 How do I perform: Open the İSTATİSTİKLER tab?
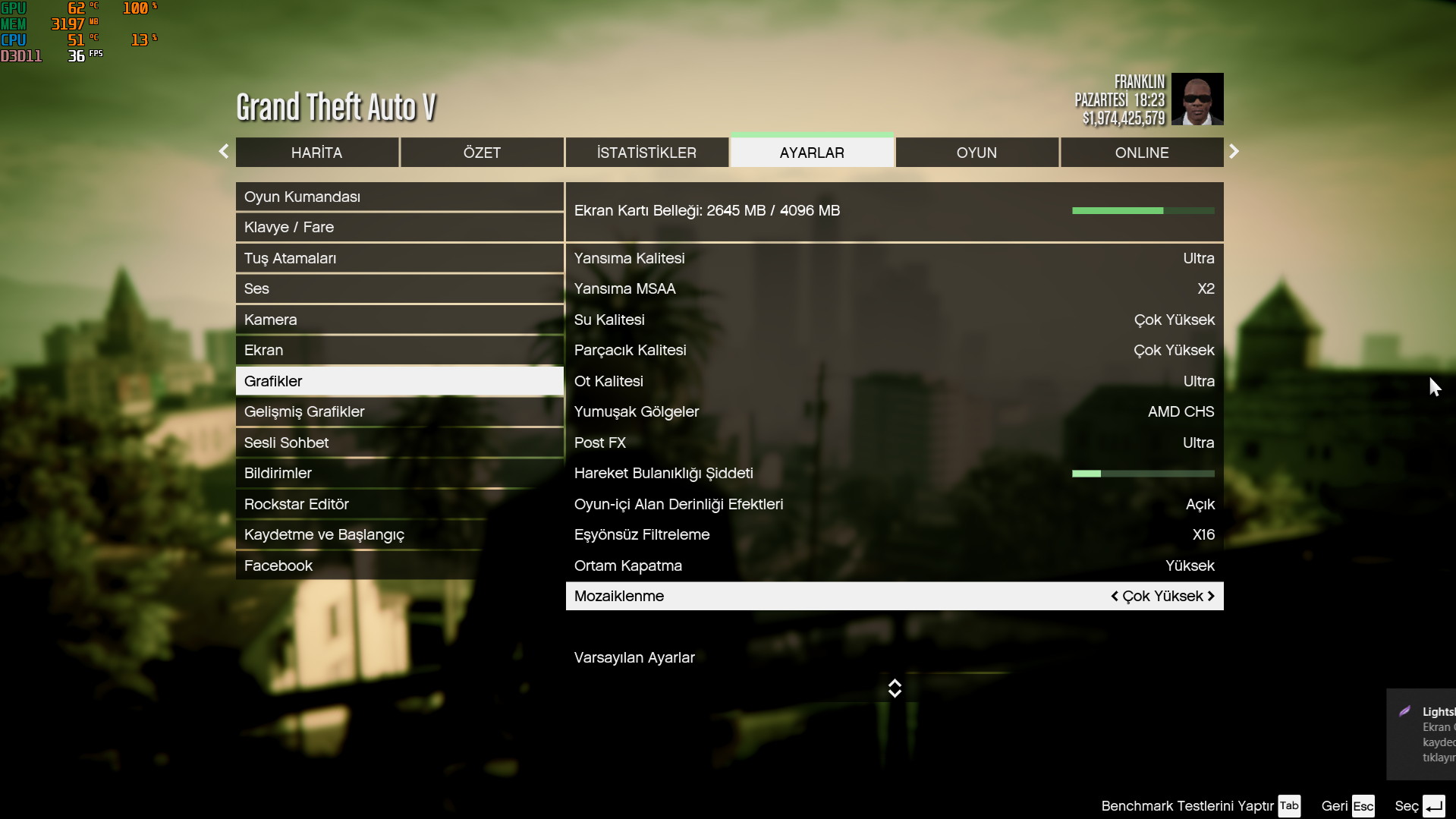pos(646,153)
